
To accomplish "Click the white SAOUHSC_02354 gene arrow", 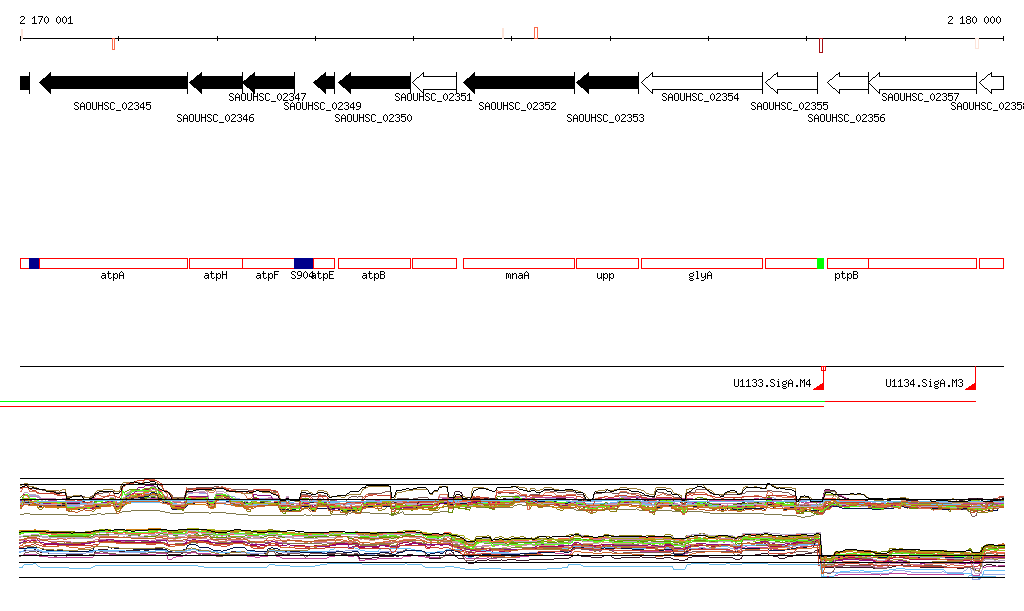I will click(701, 82).
